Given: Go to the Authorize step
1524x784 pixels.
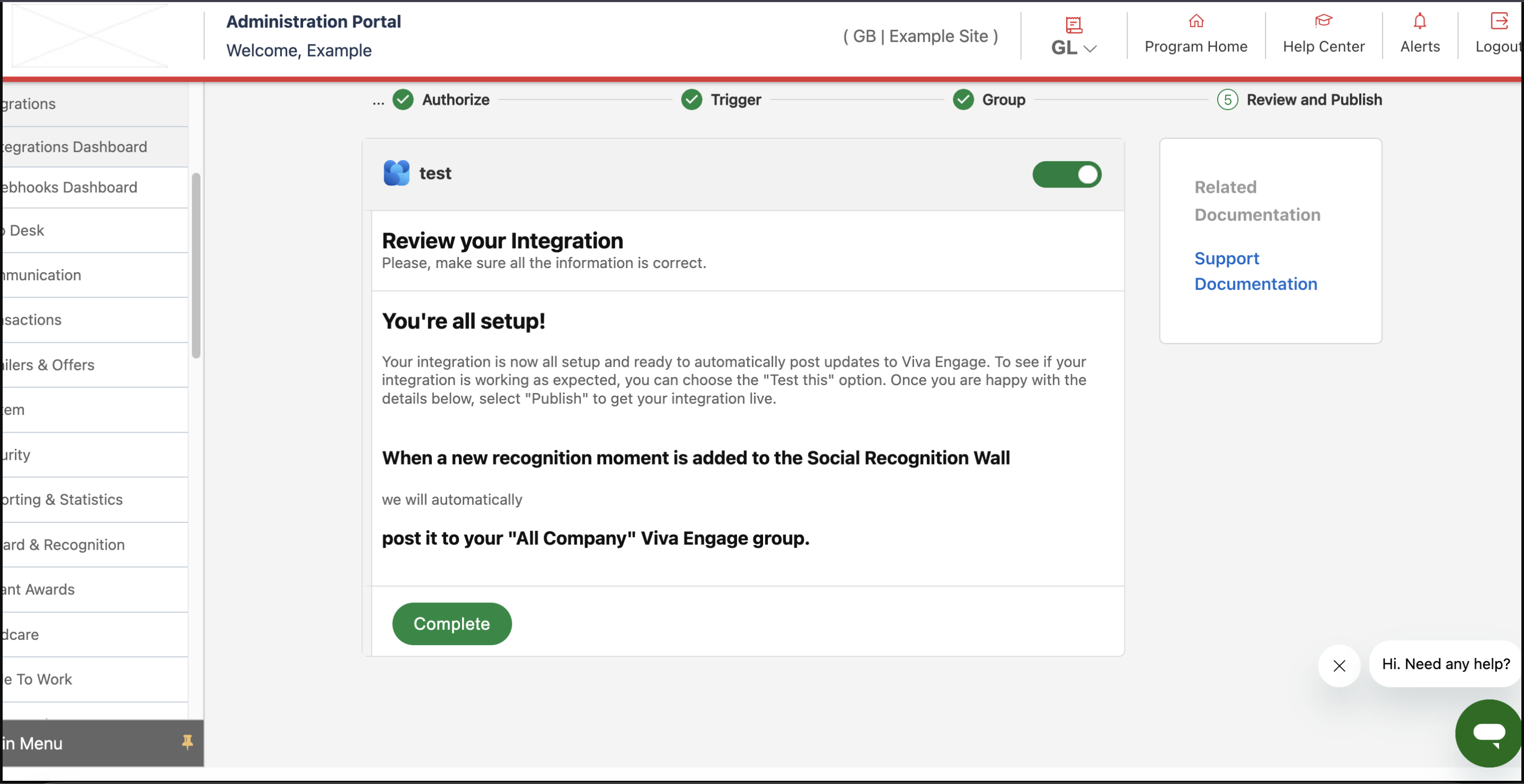Looking at the screenshot, I should [x=455, y=100].
